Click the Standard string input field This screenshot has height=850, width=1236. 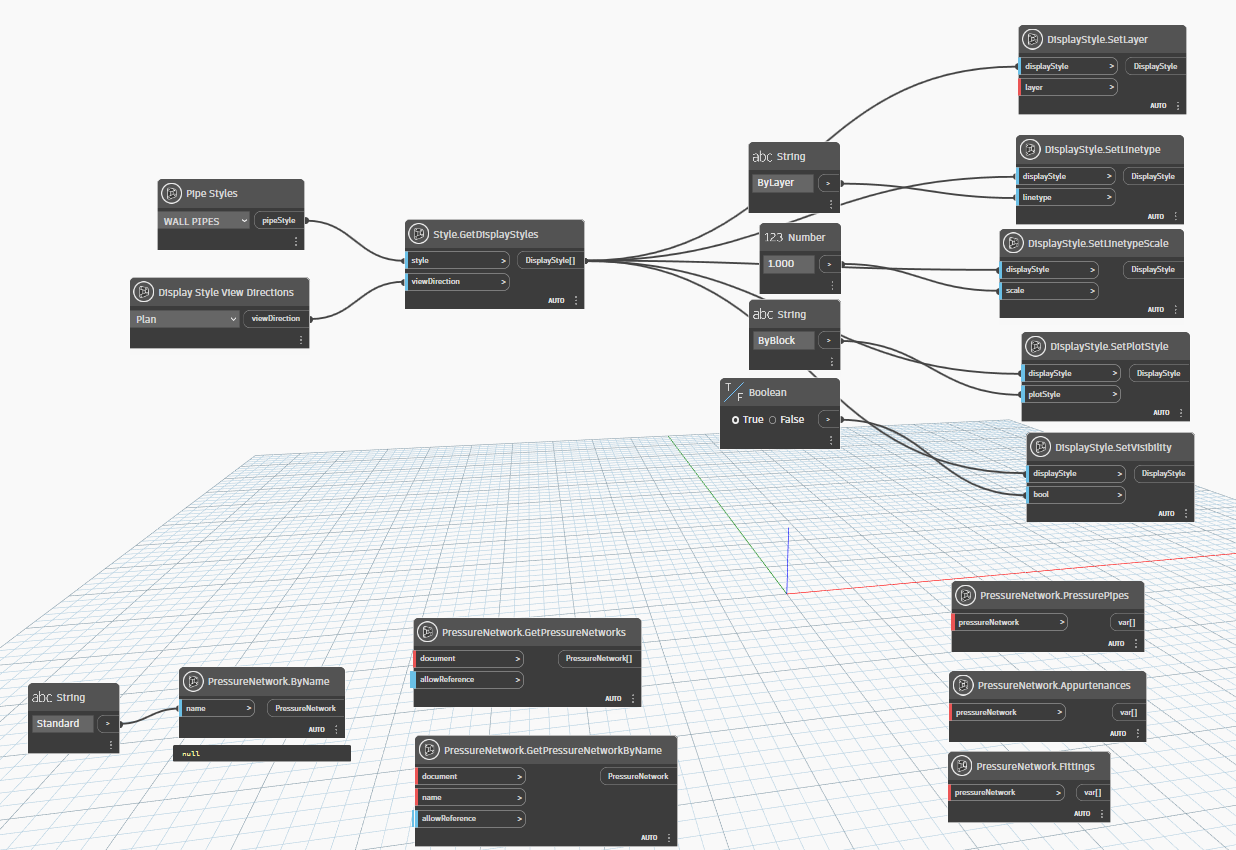63,723
